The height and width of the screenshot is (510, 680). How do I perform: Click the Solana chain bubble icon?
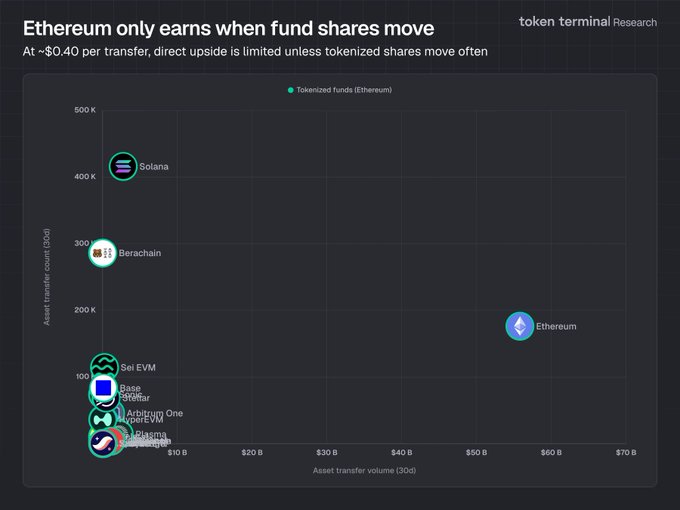click(x=123, y=167)
